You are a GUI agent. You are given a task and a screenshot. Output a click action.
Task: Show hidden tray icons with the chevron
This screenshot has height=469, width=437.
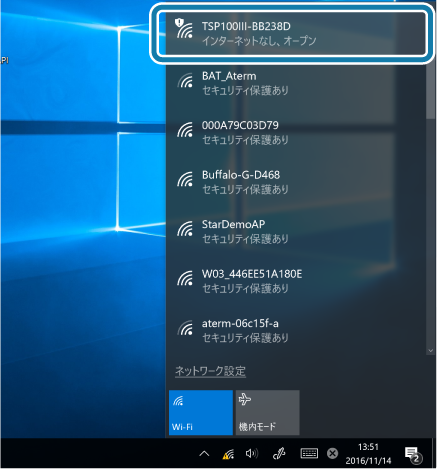(x=204, y=454)
